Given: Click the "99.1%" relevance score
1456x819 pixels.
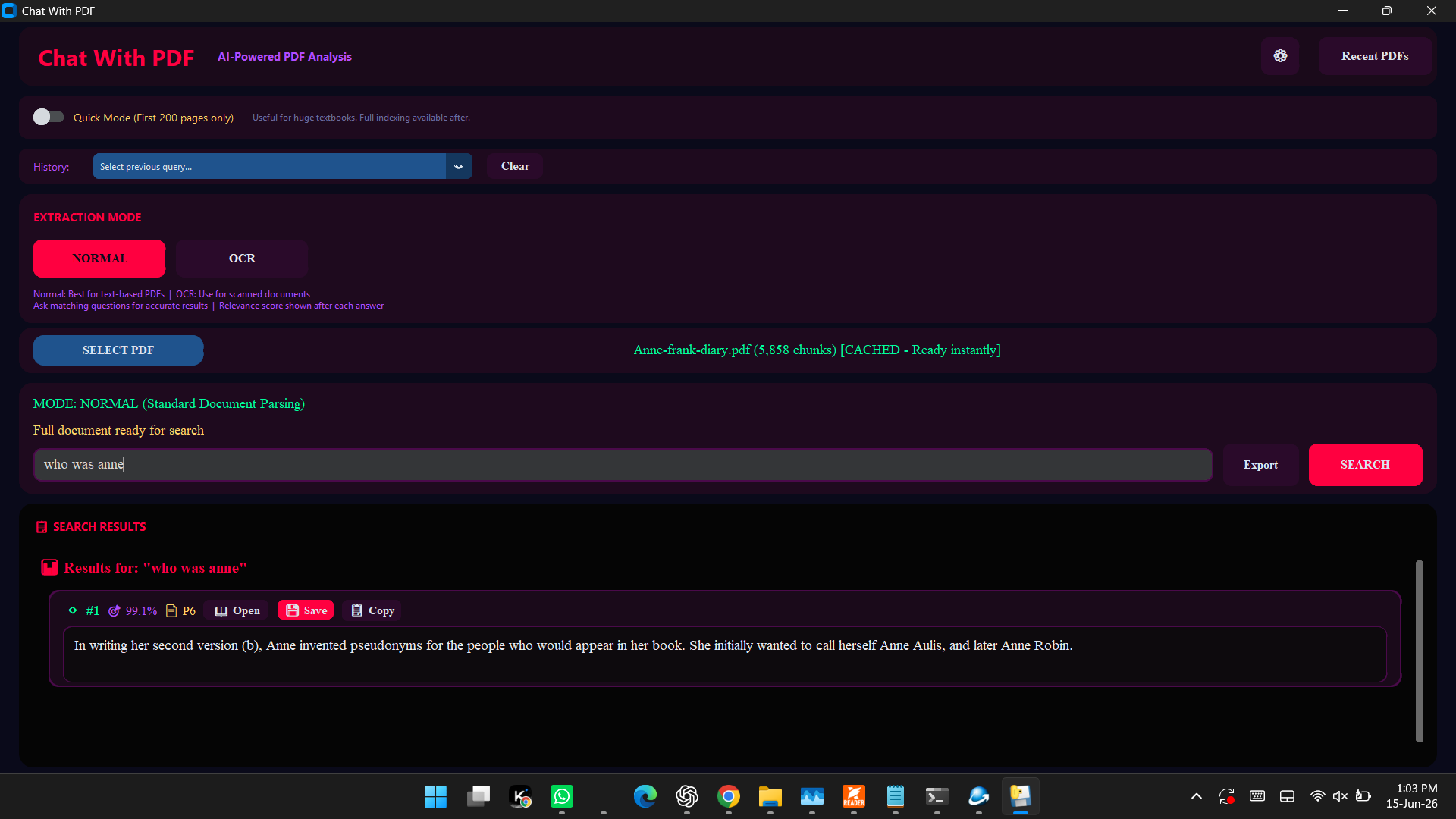Looking at the screenshot, I should 141,611.
